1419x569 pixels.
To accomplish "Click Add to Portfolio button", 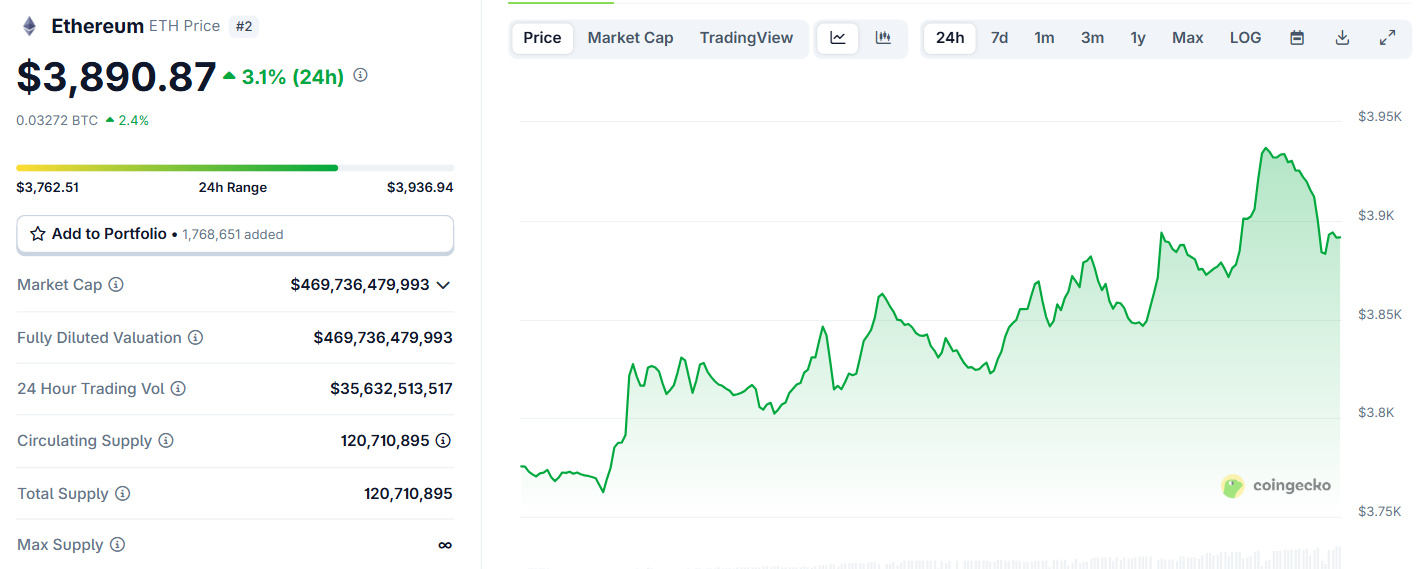I will (235, 234).
